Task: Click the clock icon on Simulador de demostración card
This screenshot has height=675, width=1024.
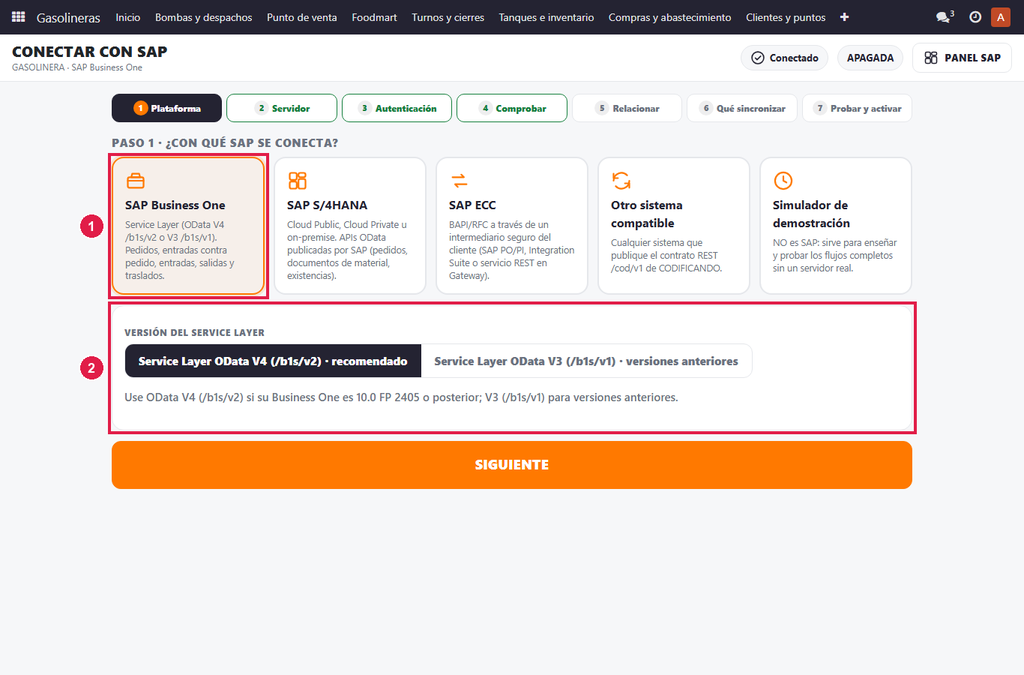Action: 783,180
